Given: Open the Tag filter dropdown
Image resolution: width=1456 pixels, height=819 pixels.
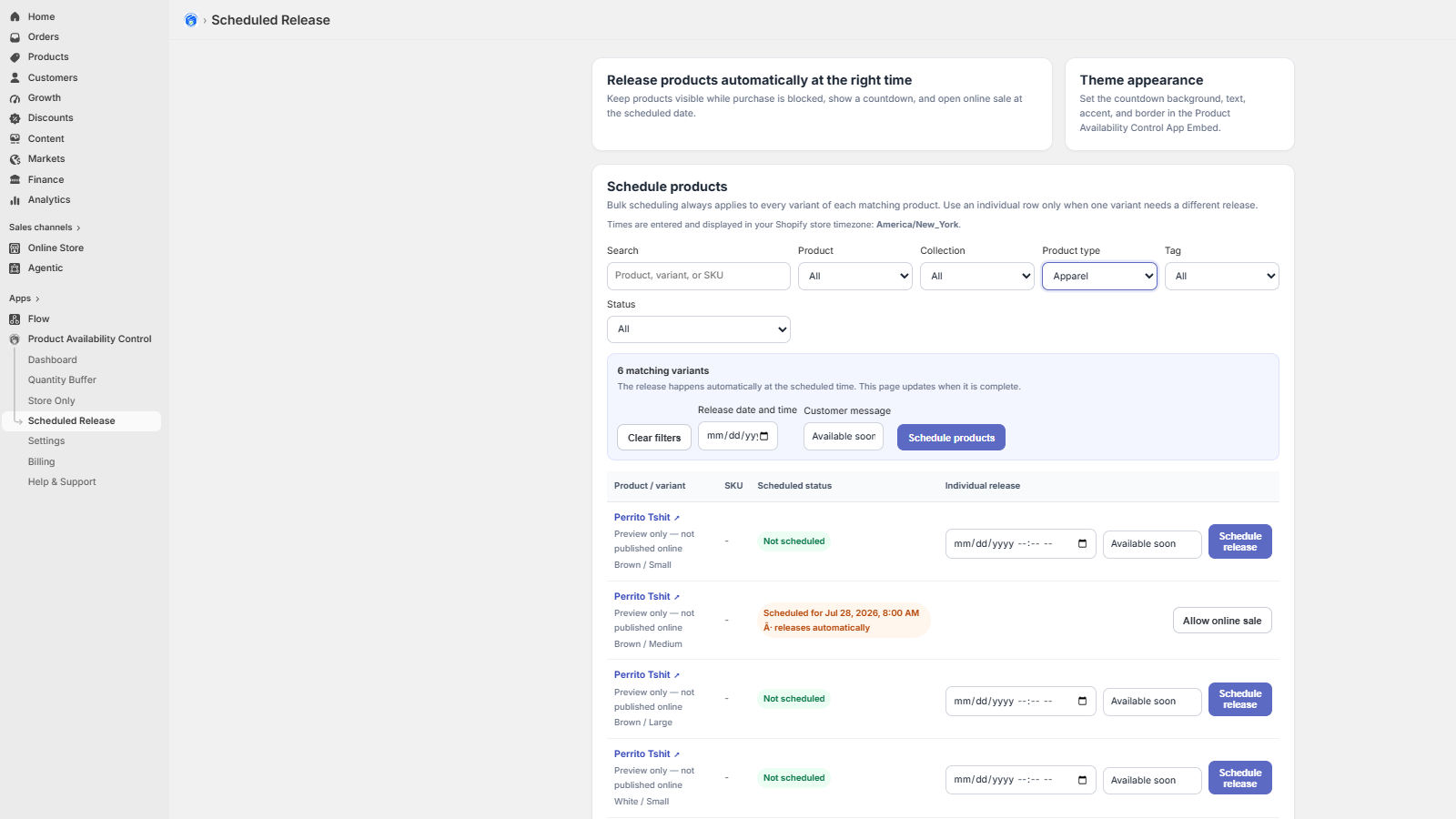Looking at the screenshot, I should tap(1222, 276).
